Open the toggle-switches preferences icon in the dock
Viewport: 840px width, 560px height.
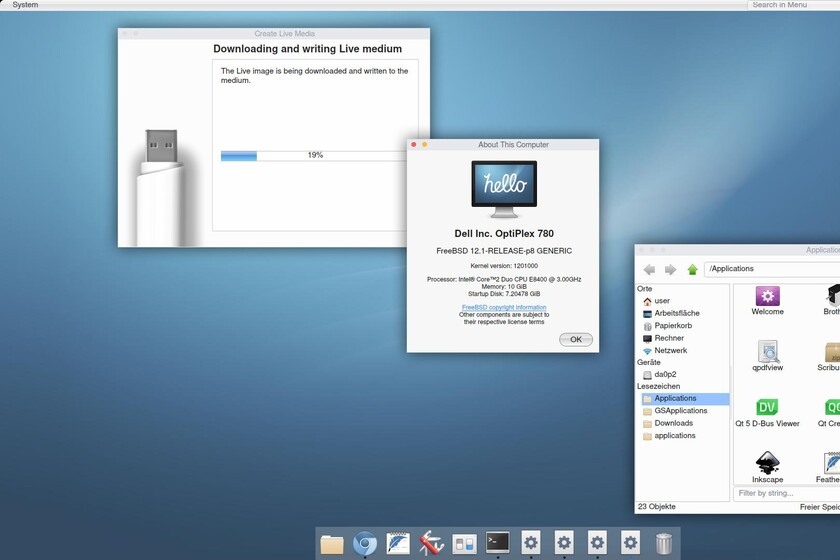point(464,544)
